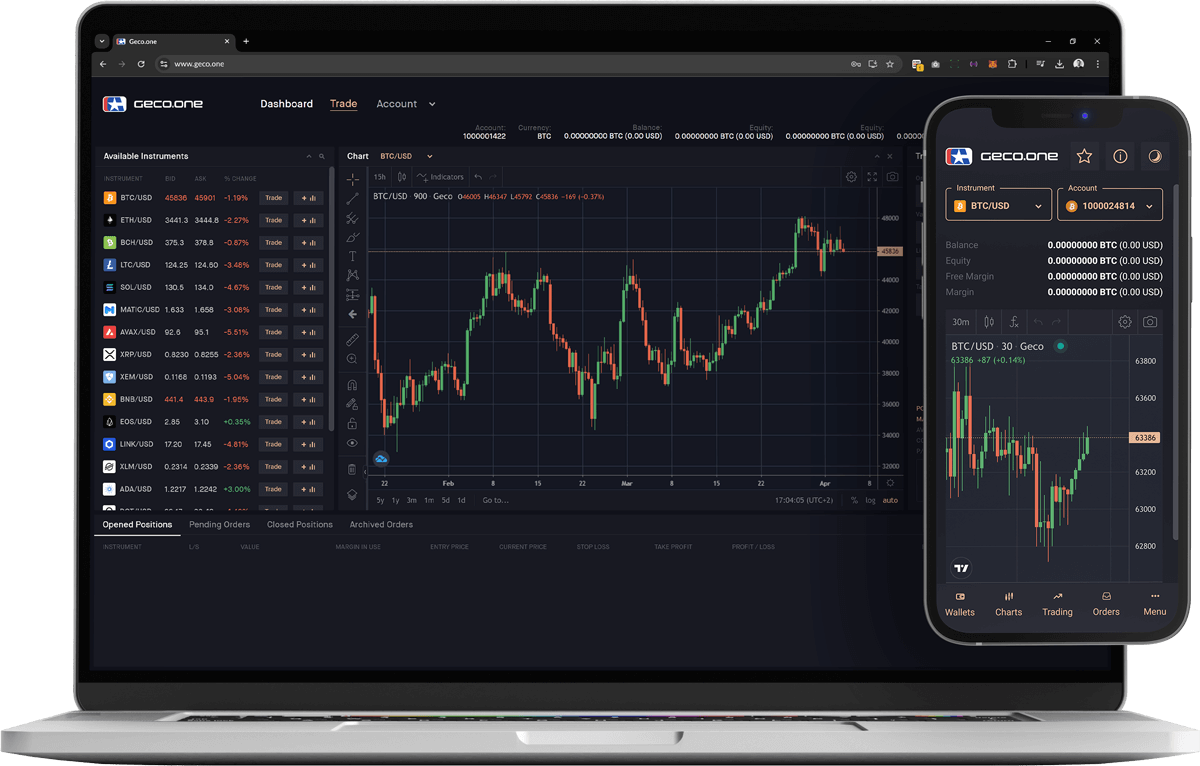Open desktop chart settings gear

coord(851,177)
